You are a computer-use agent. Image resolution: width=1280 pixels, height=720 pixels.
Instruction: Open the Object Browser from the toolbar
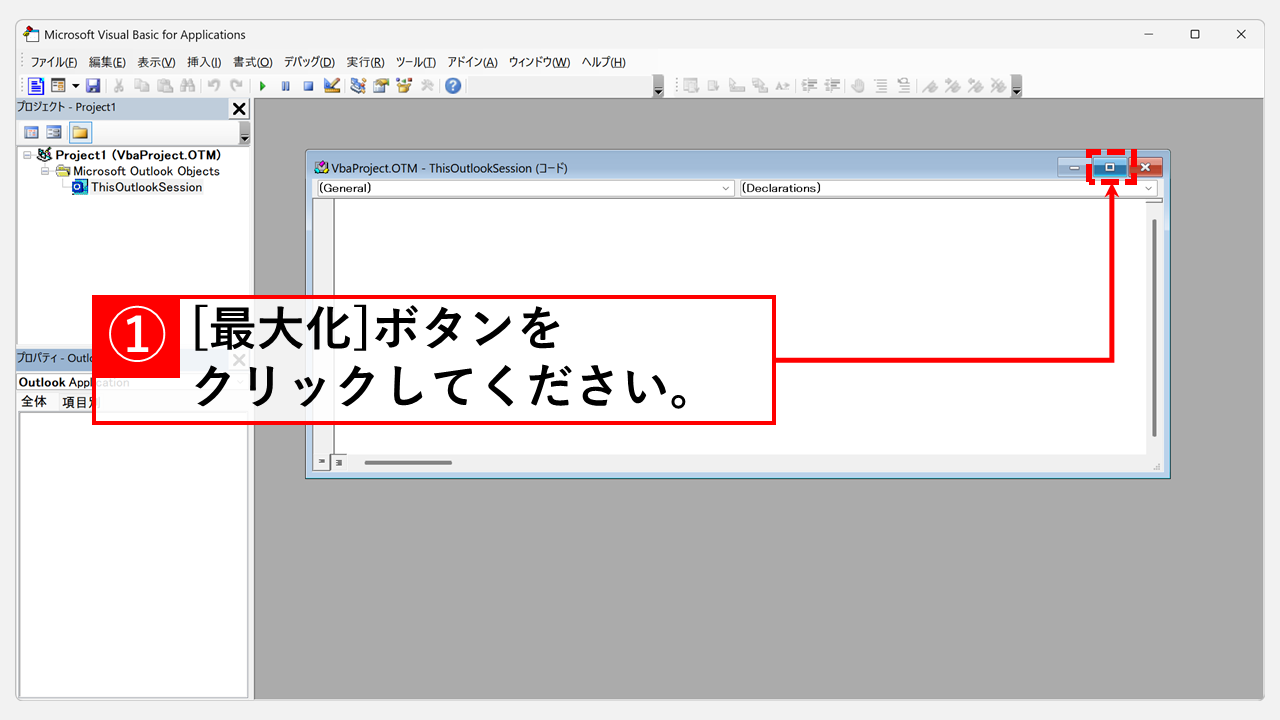(404, 85)
